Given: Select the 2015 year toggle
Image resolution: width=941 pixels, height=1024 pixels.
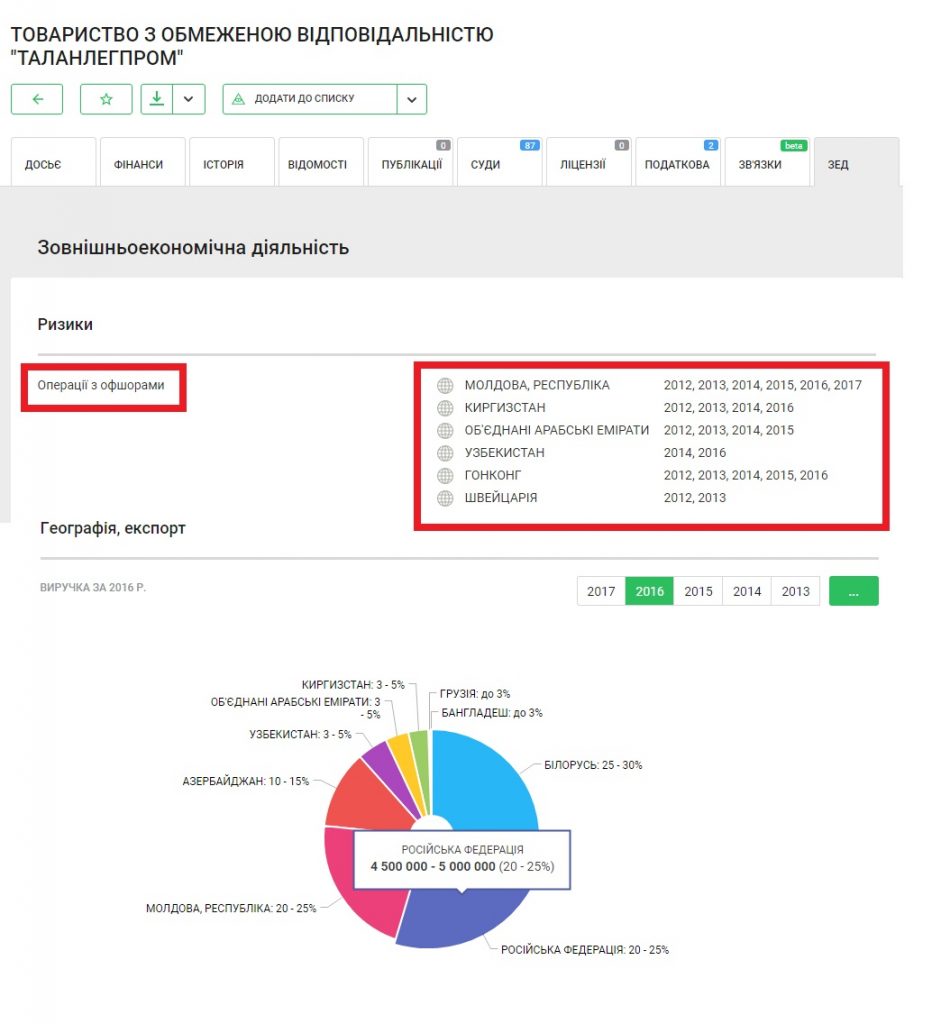Looking at the screenshot, I should (x=698, y=591).
